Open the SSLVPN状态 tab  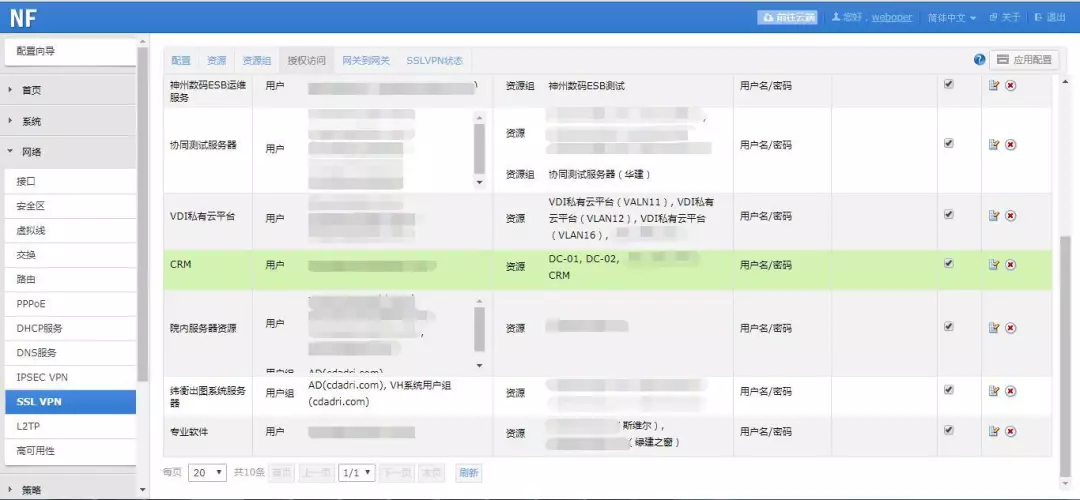434,60
